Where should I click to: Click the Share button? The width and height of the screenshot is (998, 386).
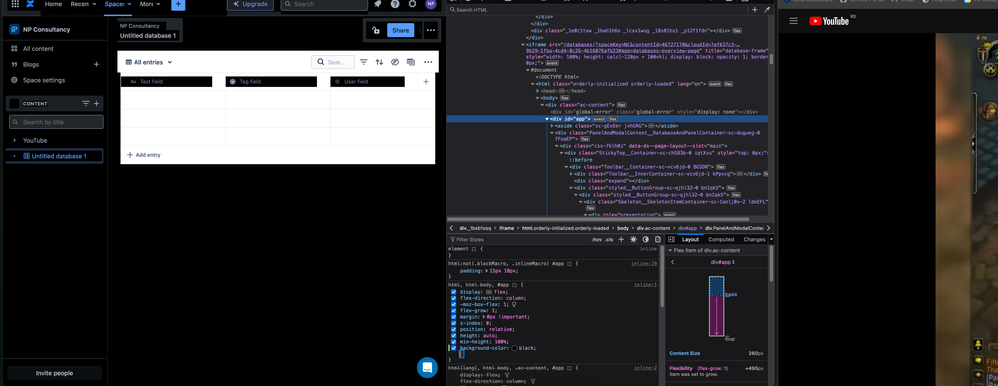[401, 30]
